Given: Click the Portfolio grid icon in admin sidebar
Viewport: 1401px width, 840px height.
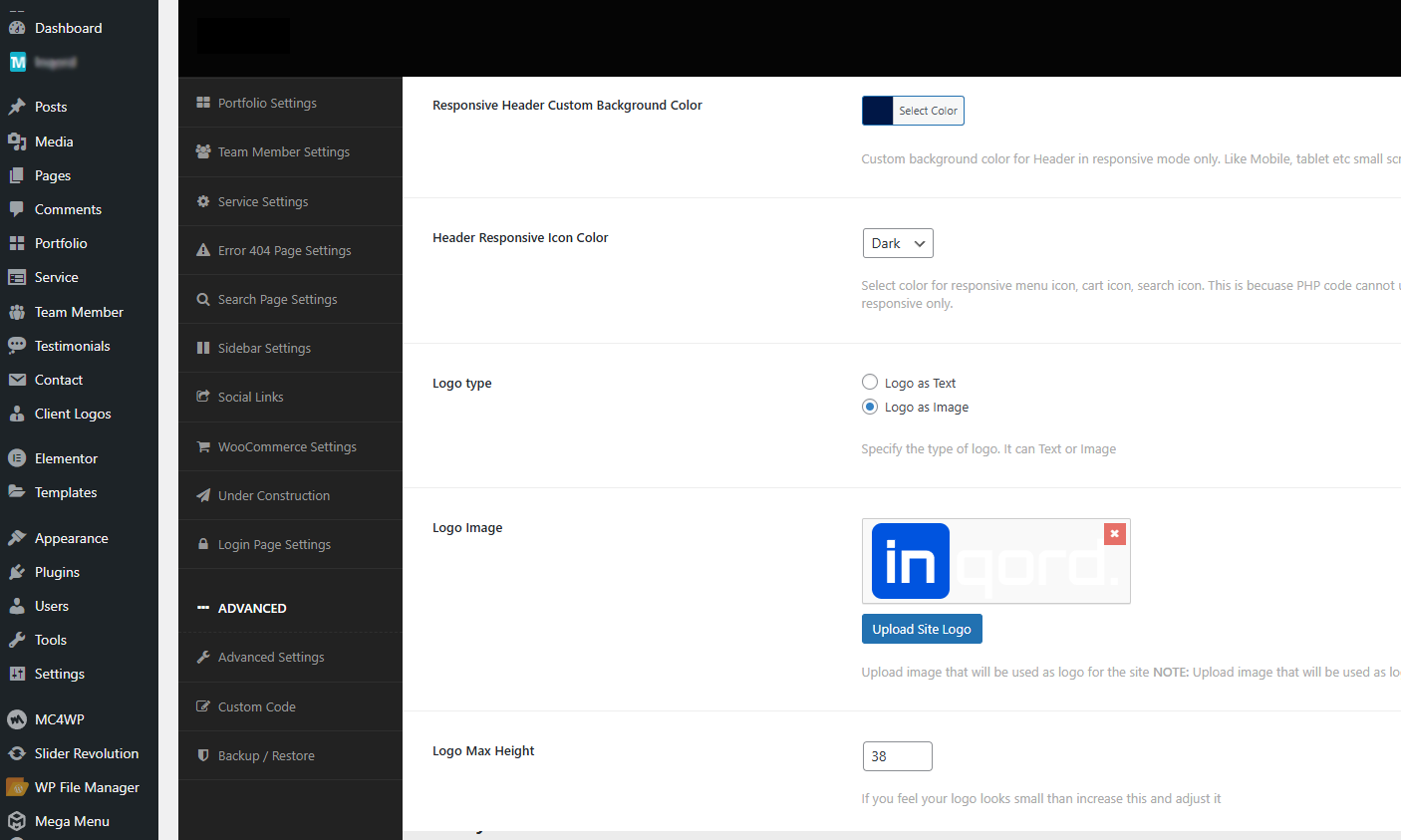Looking at the screenshot, I should click(x=17, y=243).
